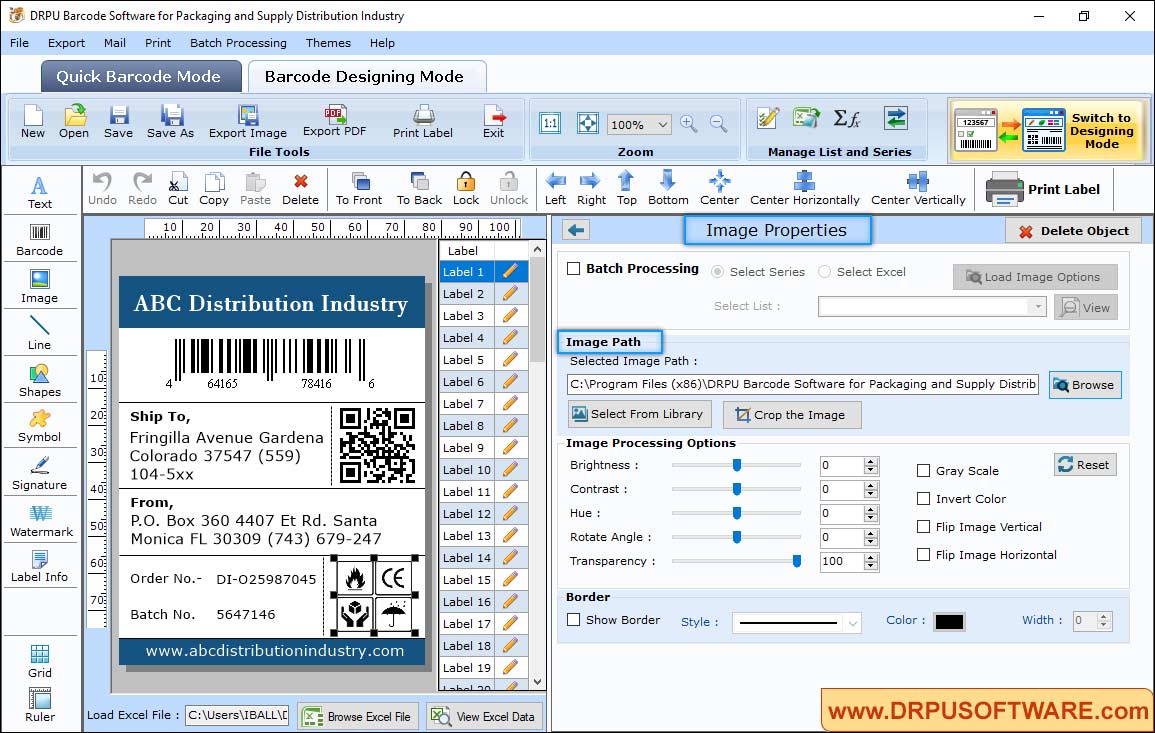Decrease the Transparency spinner value
Image resolution: width=1155 pixels, height=733 pixels.
tap(871, 566)
